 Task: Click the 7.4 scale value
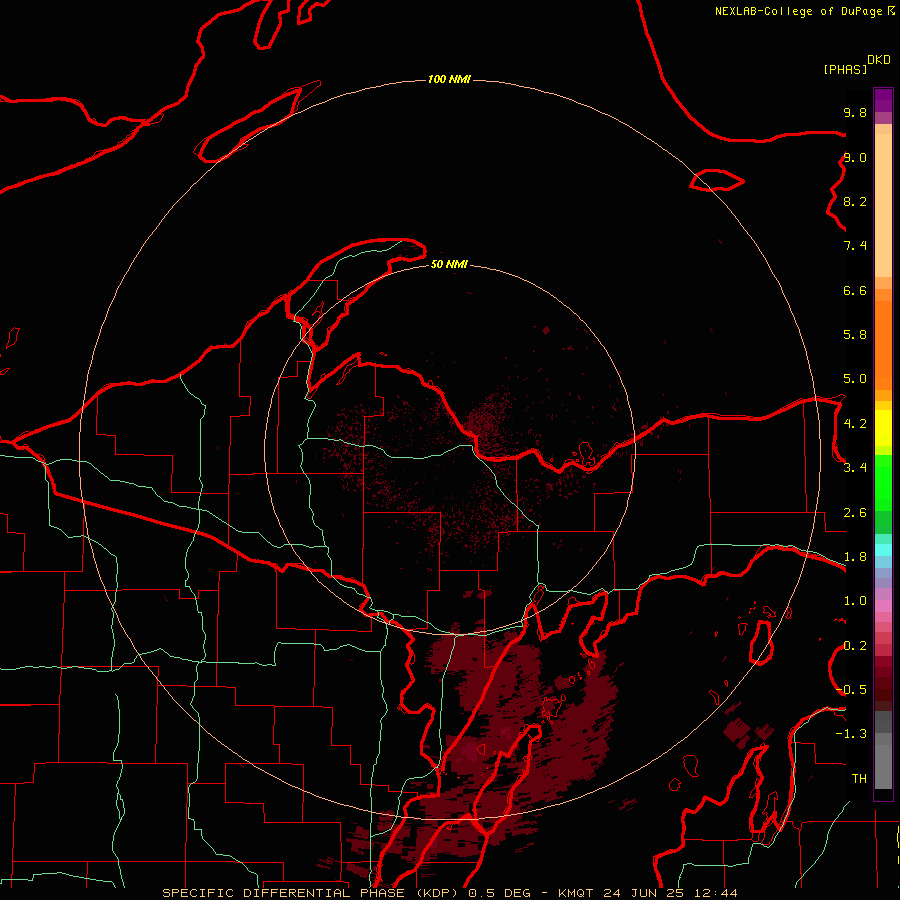855,246
